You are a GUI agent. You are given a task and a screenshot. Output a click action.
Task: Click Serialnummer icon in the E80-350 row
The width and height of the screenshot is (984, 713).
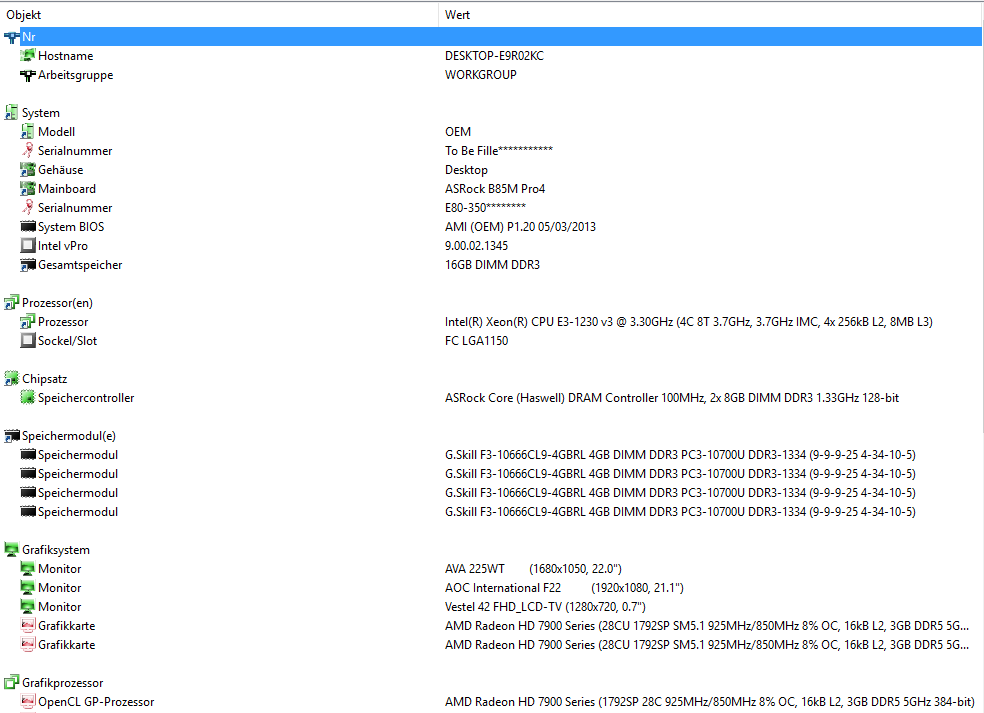point(28,208)
